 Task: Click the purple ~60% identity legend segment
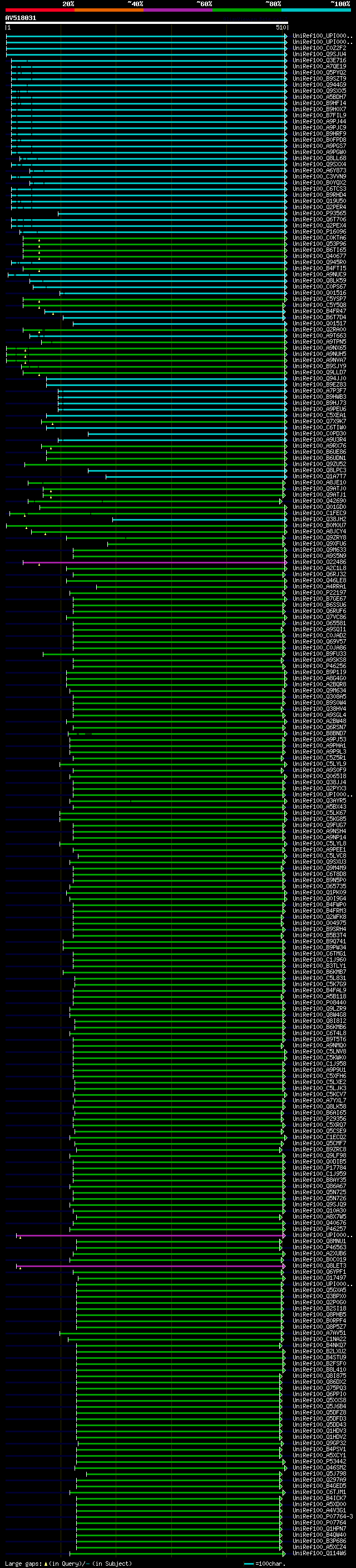177,11
